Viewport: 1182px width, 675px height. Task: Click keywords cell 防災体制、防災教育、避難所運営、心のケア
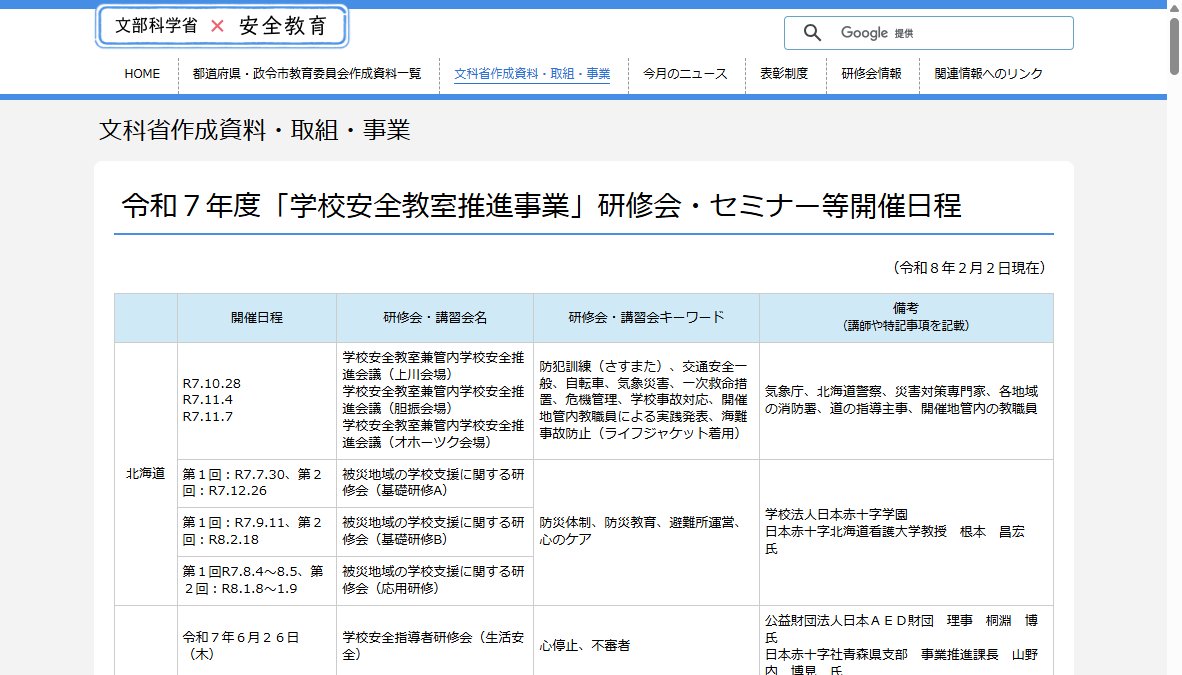(x=646, y=532)
